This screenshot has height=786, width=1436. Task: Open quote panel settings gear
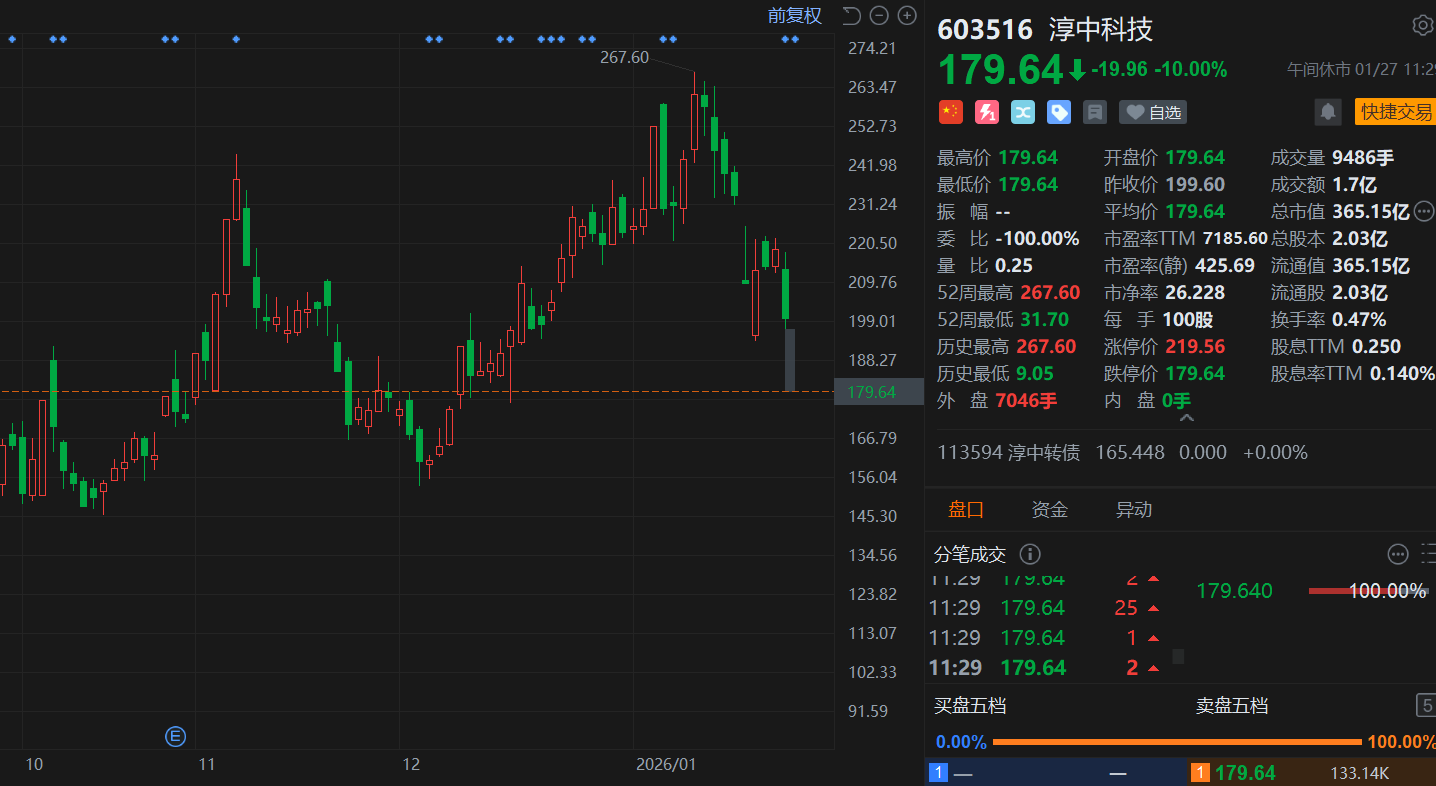(1422, 26)
